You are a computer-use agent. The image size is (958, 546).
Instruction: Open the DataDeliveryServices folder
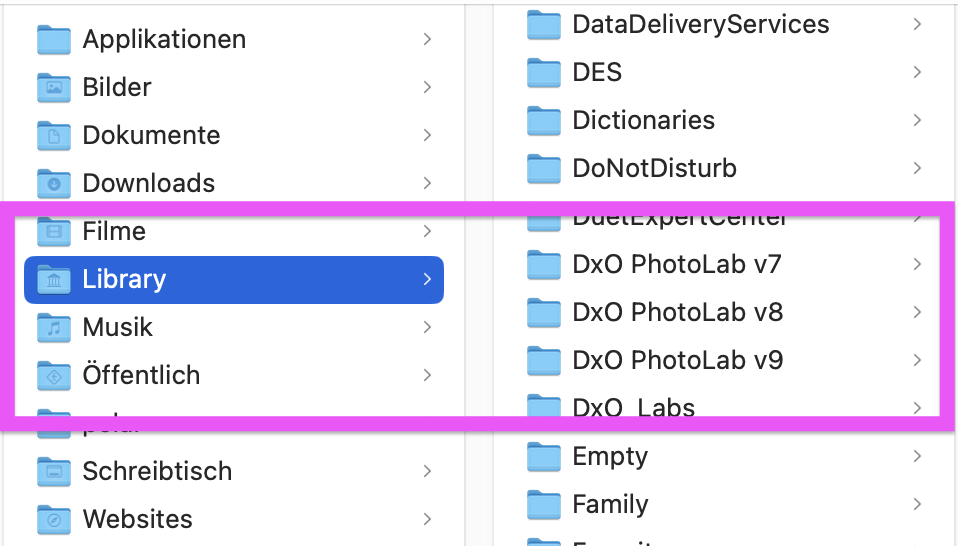click(x=700, y=24)
